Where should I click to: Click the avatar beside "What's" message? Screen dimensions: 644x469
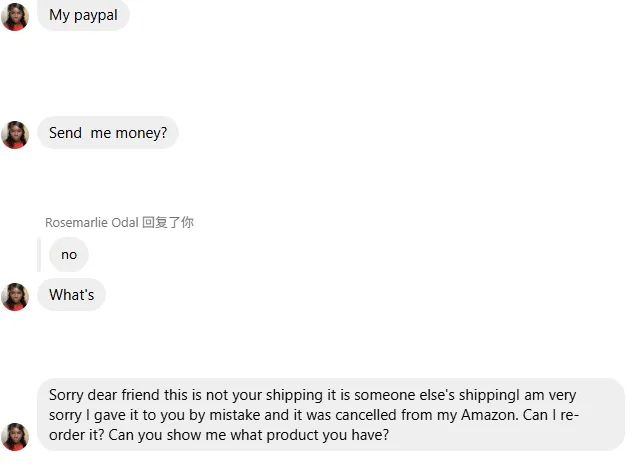[x=15, y=296]
